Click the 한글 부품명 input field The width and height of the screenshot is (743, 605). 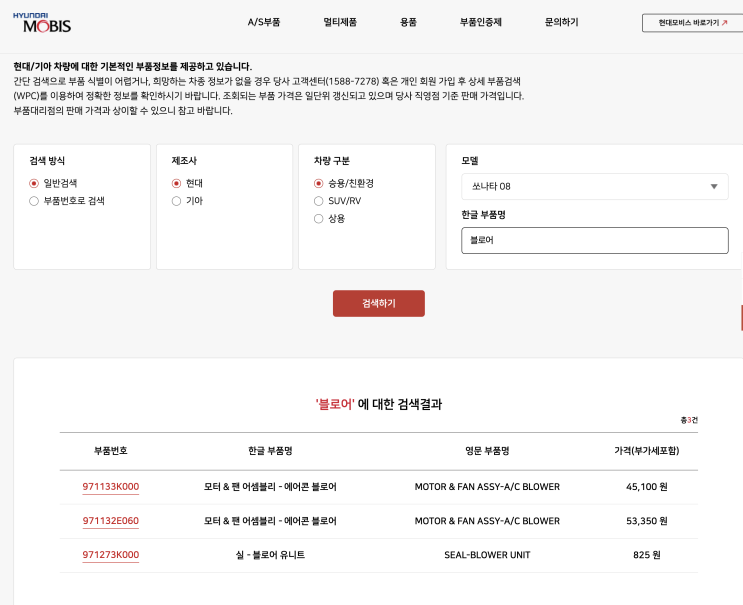tap(595, 240)
